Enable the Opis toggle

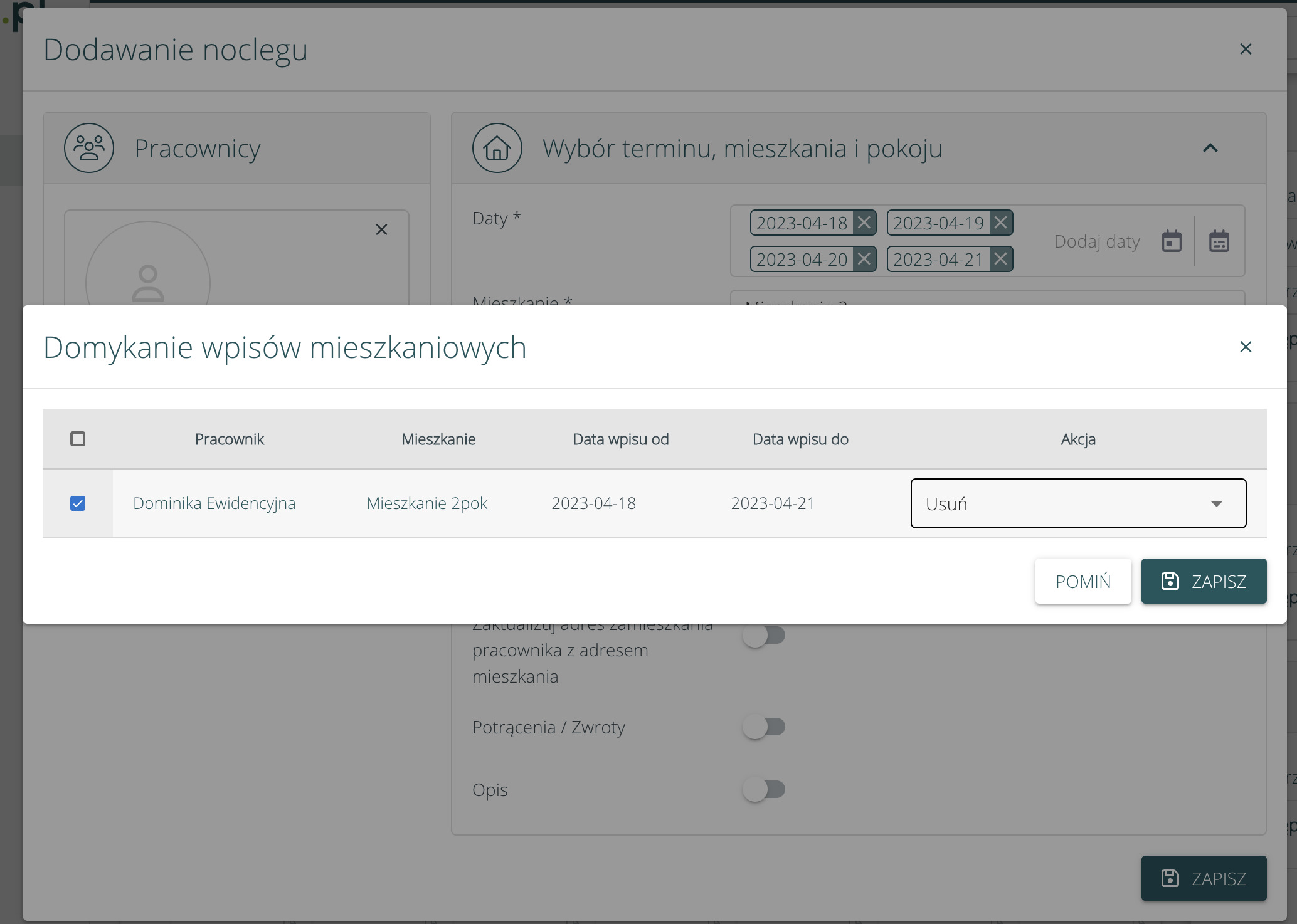(764, 790)
